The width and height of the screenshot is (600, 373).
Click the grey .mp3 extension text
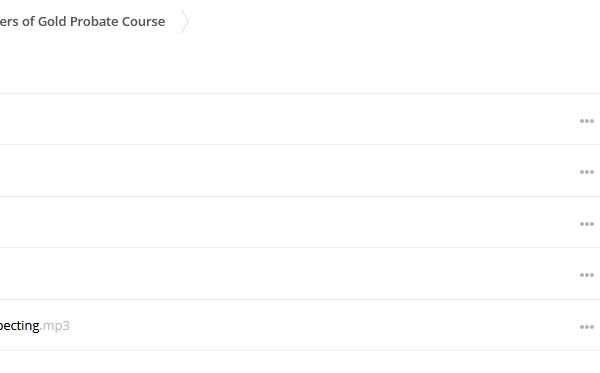click(55, 326)
